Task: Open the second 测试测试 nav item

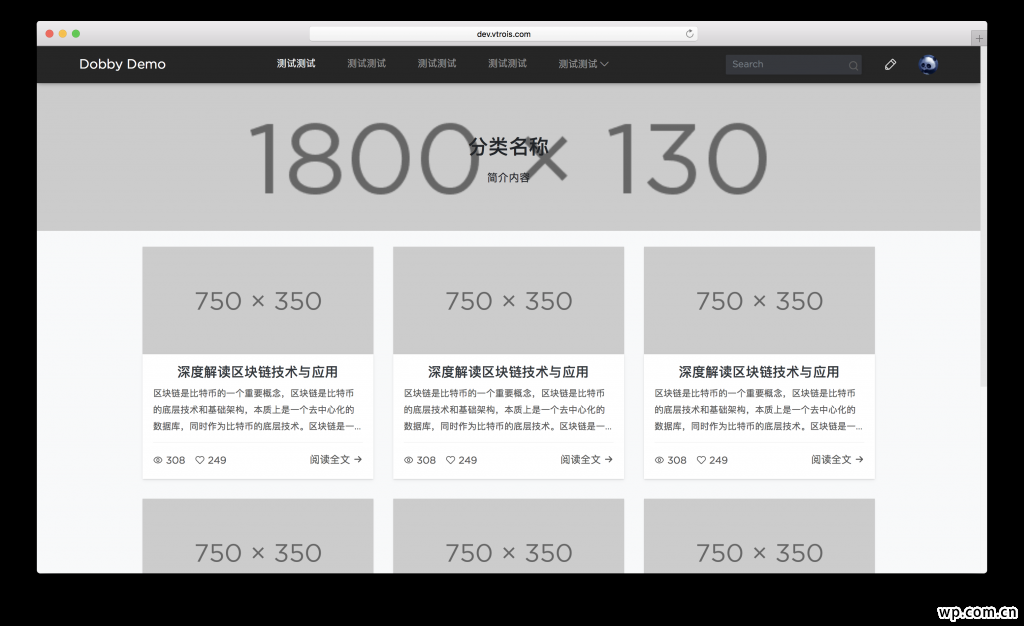Action: [366, 63]
